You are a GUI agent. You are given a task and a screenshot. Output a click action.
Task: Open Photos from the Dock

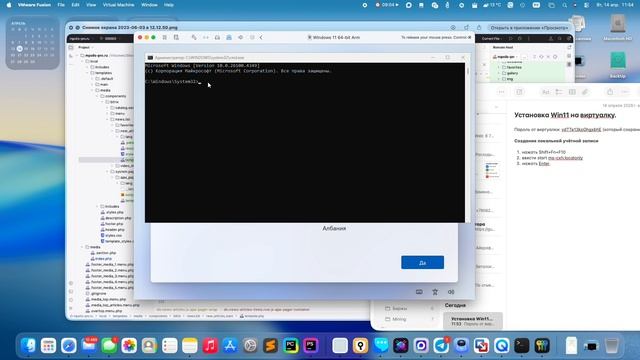[129, 346]
